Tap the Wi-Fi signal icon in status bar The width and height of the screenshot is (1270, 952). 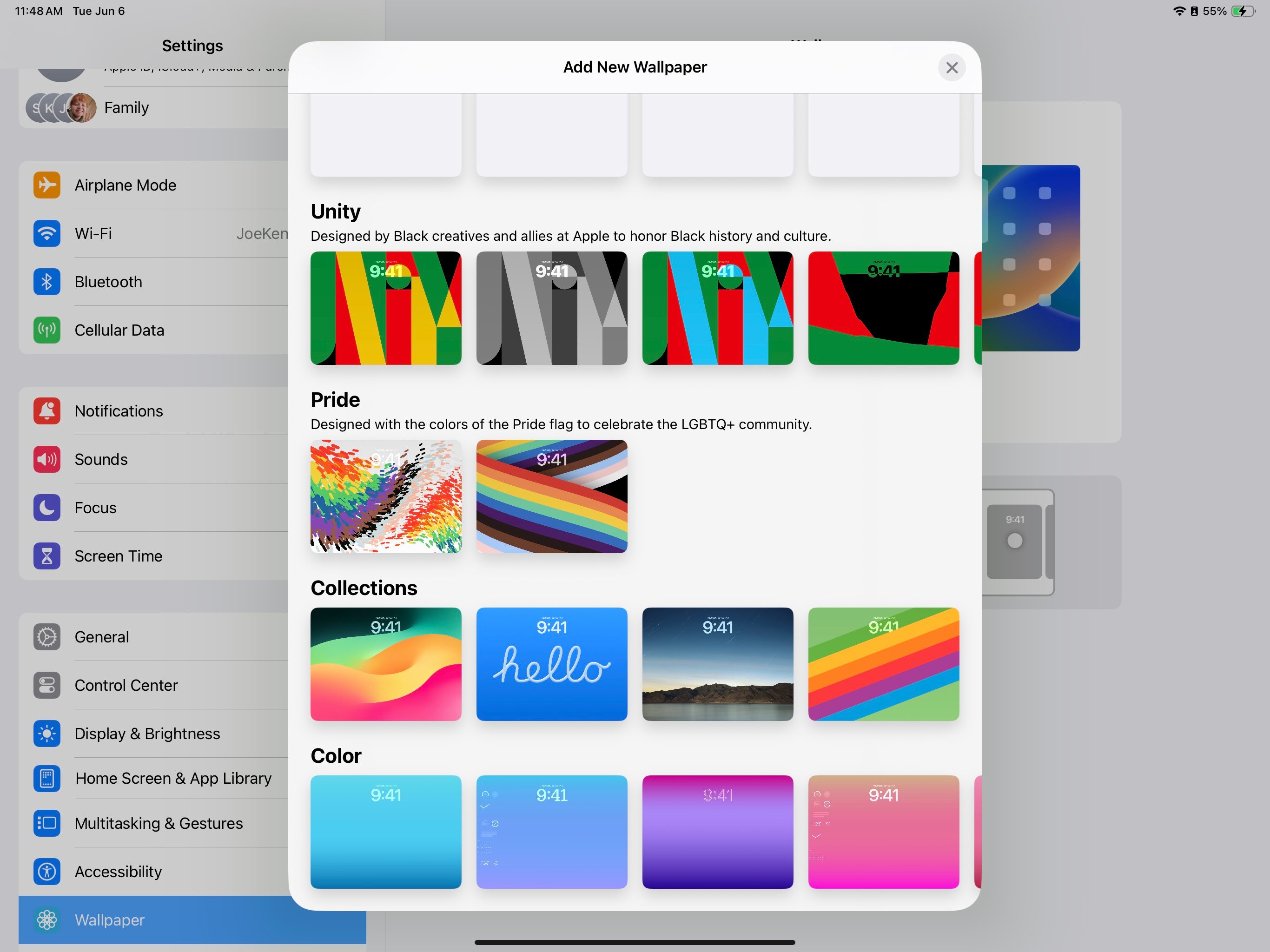click(x=1179, y=11)
